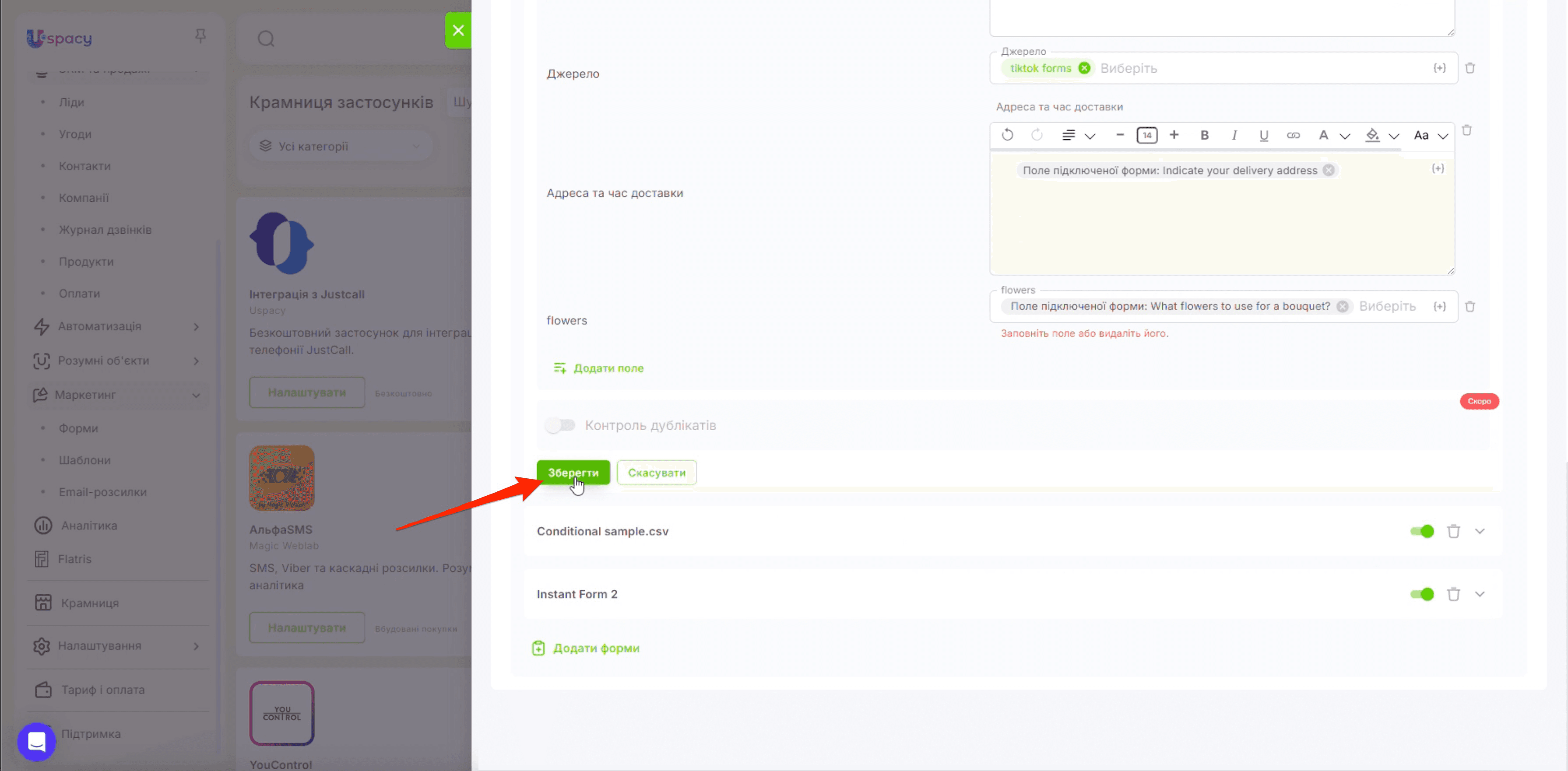The height and width of the screenshot is (771, 1568).
Task: Open the fill color picker icon
Action: [1372, 135]
